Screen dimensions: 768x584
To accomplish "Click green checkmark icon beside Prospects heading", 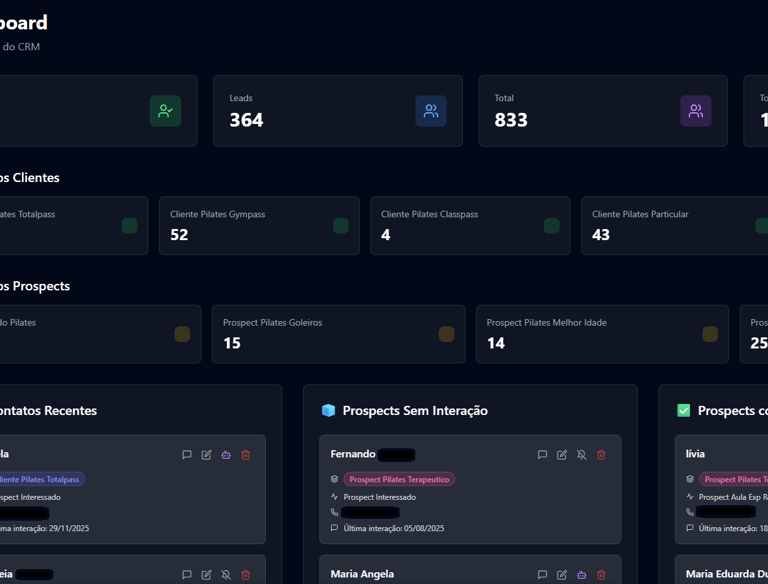I will [x=683, y=411].
